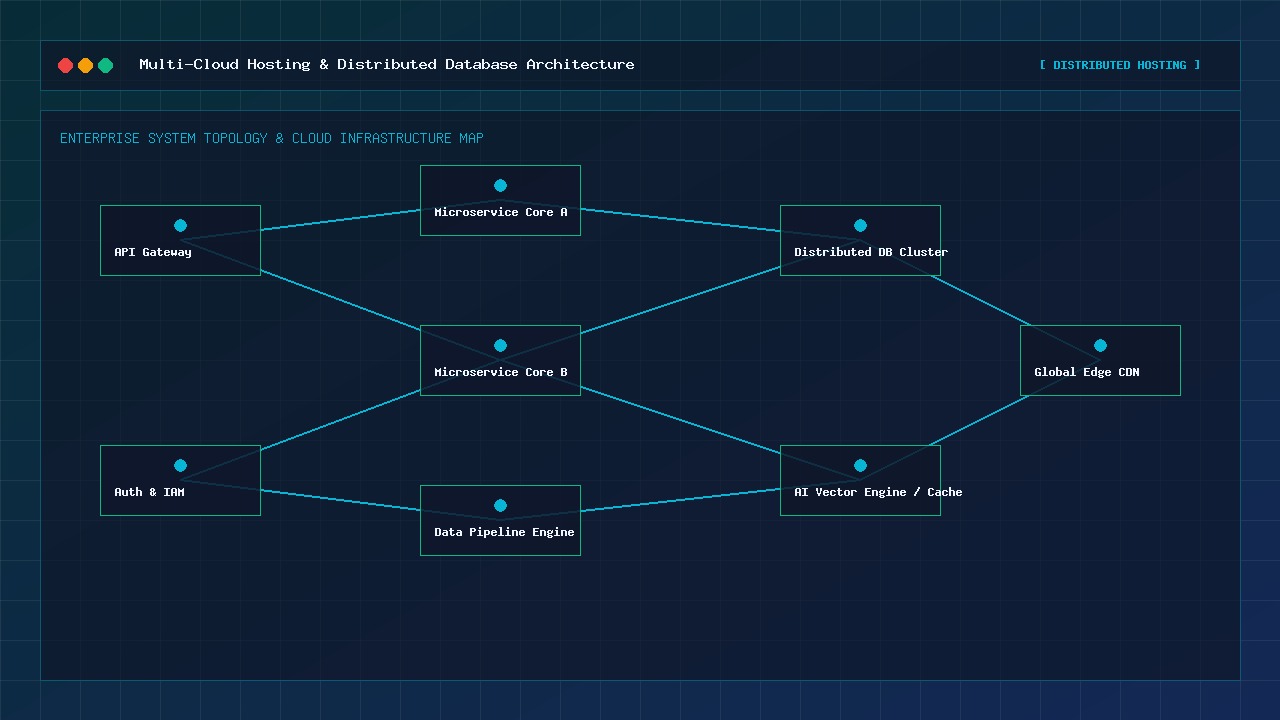Viewport: 1280px width, 720px height.
Task: Select the Global Edge CDN node
Action: pos(1100,360)
